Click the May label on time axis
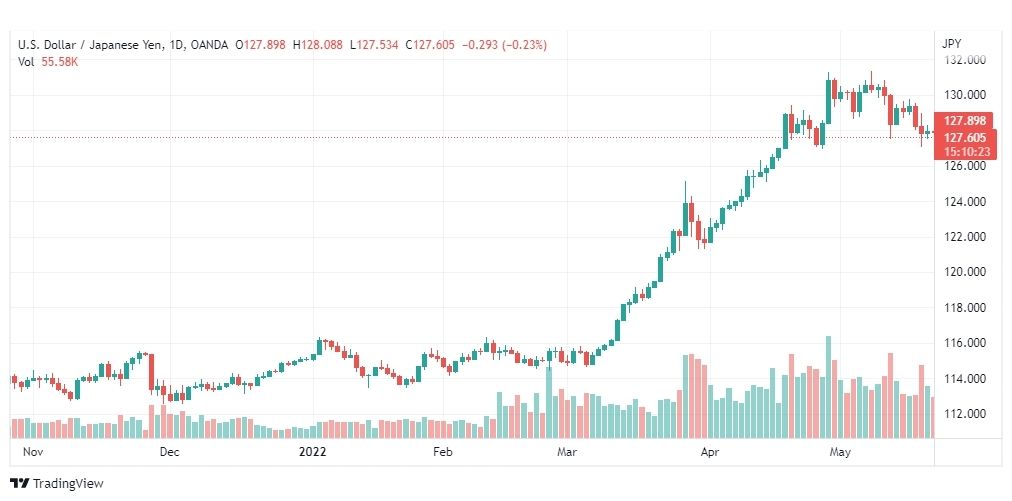 click(x=840, y=452)
